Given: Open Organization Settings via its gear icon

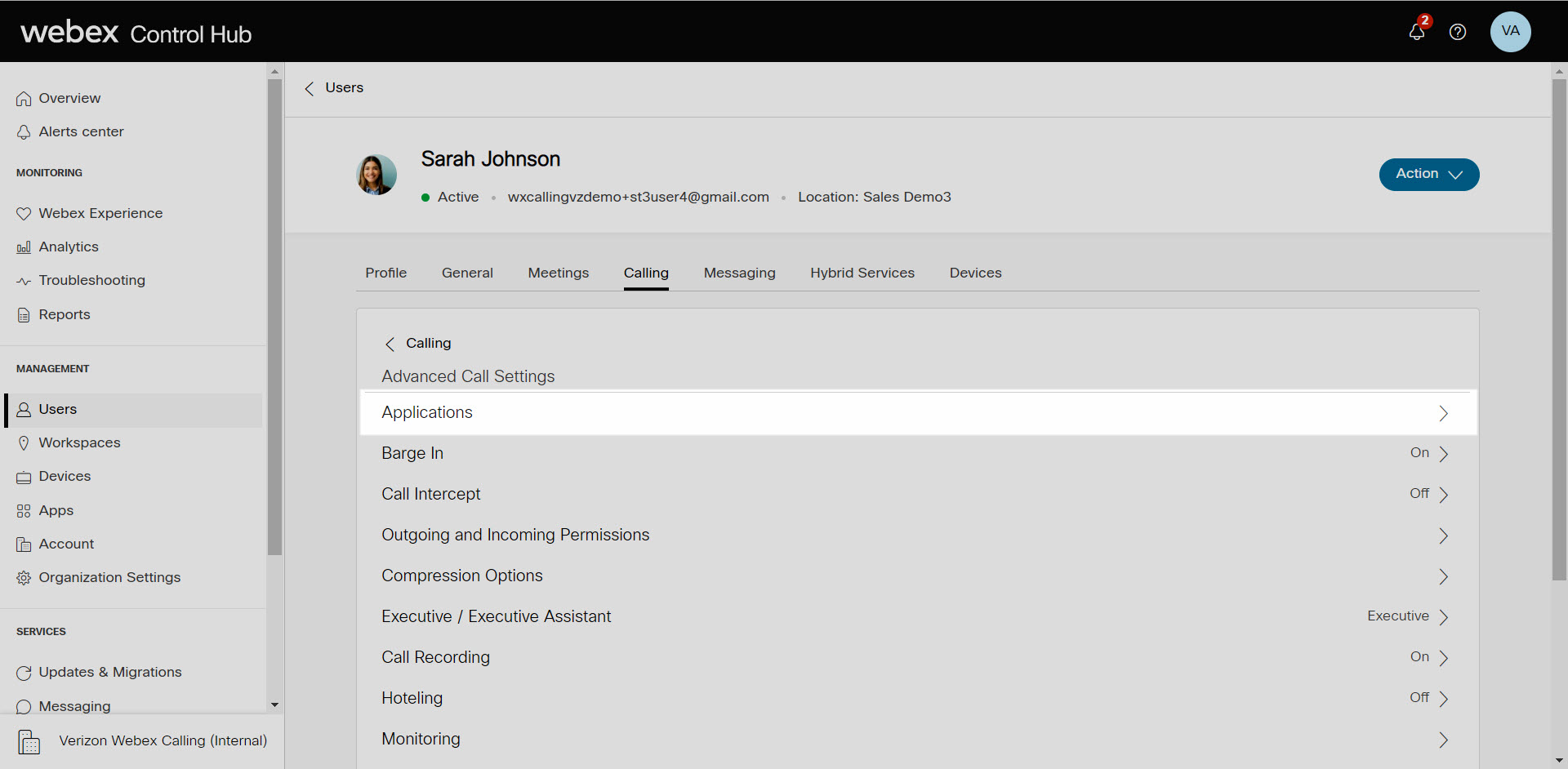Looking at the screenshot, I should point(24,577).
